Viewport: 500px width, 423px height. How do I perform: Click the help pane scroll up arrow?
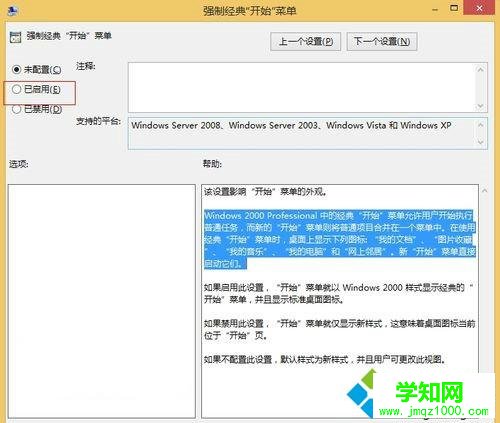click(x=485, y=191)
